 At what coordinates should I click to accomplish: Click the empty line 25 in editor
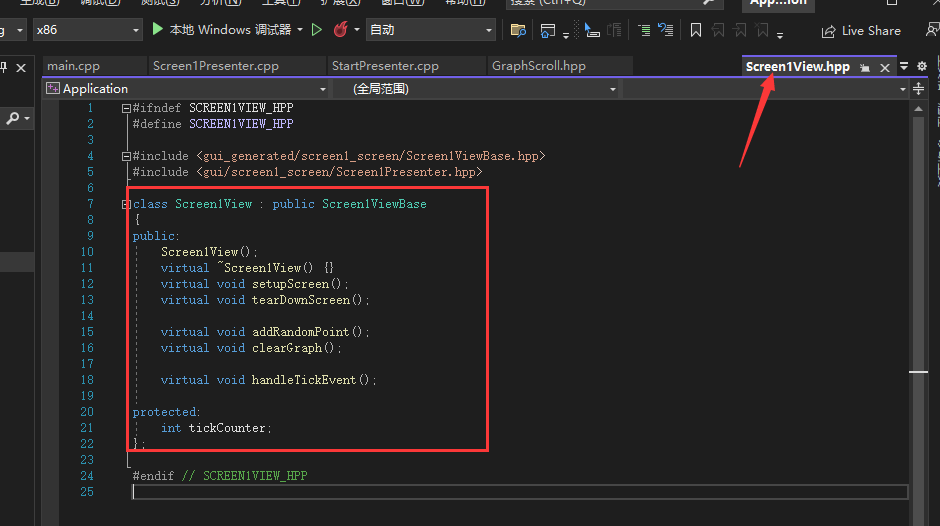click(519, 492)
